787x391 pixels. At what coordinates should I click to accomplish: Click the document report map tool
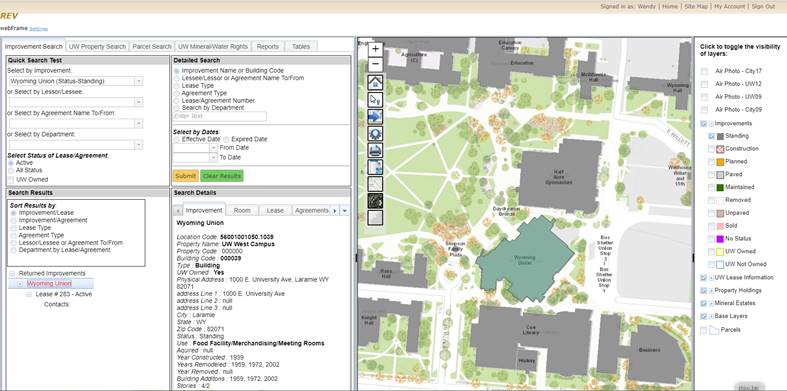375,167
